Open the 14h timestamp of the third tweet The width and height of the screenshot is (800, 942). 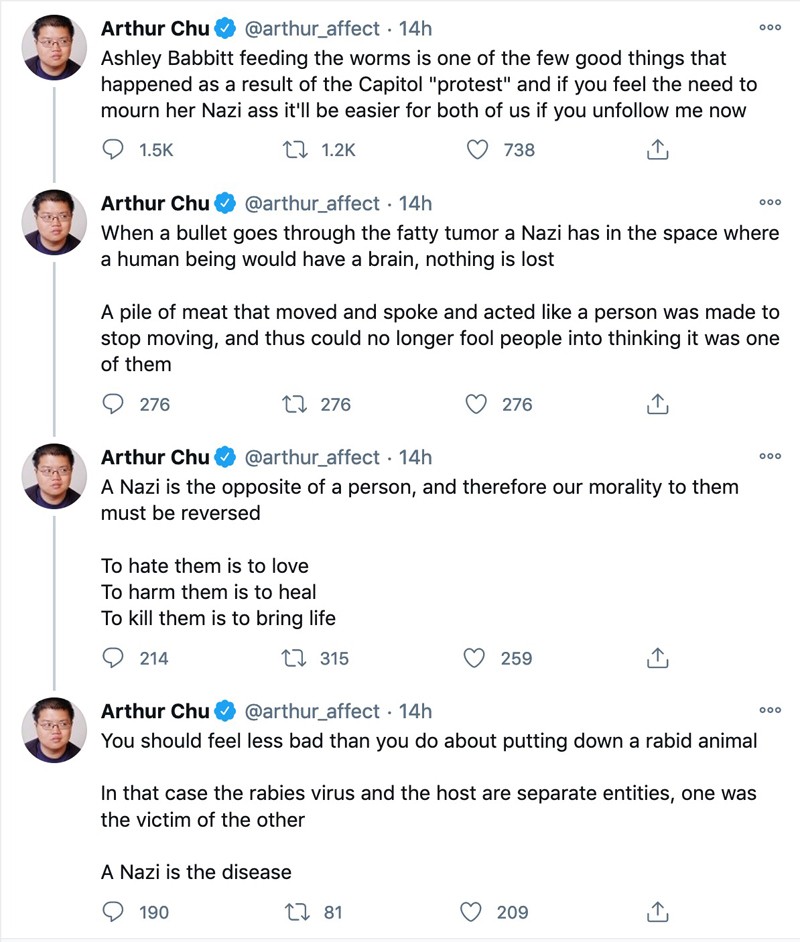(x=415, y=457)
